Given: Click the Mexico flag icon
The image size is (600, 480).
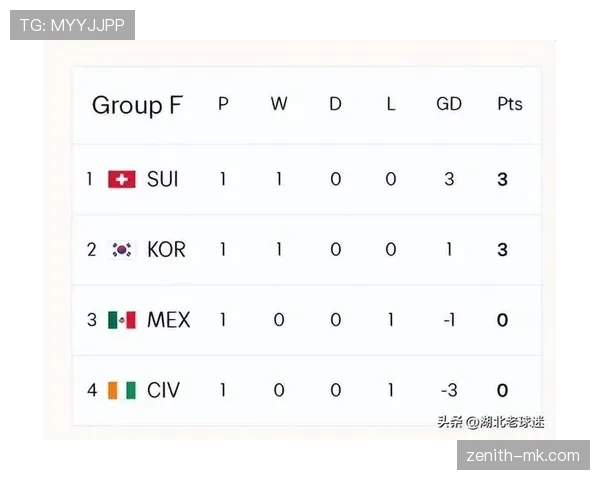Looking at the screenshot, I should [122, 320].
